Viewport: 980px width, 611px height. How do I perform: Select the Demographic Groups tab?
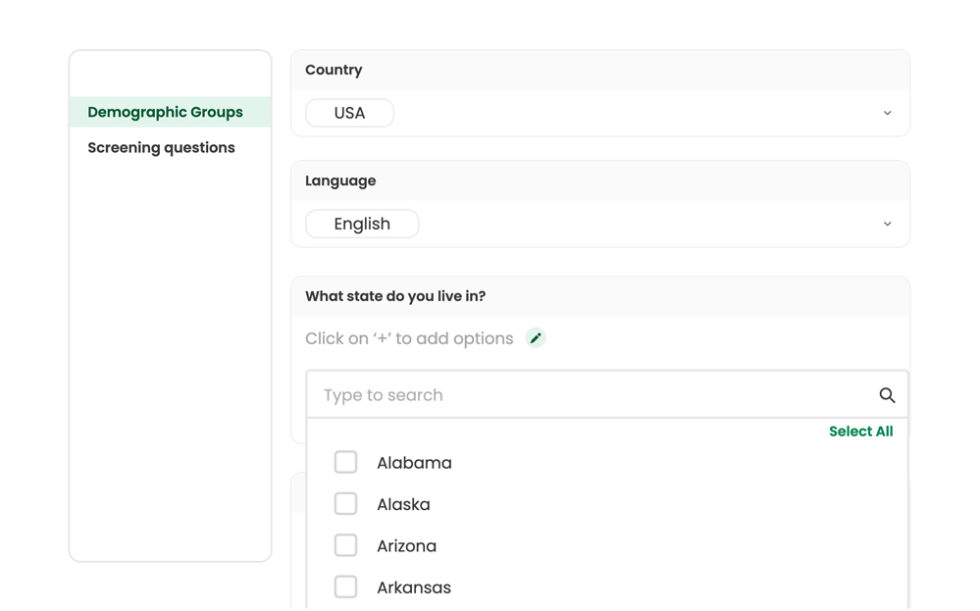point(164,111)
